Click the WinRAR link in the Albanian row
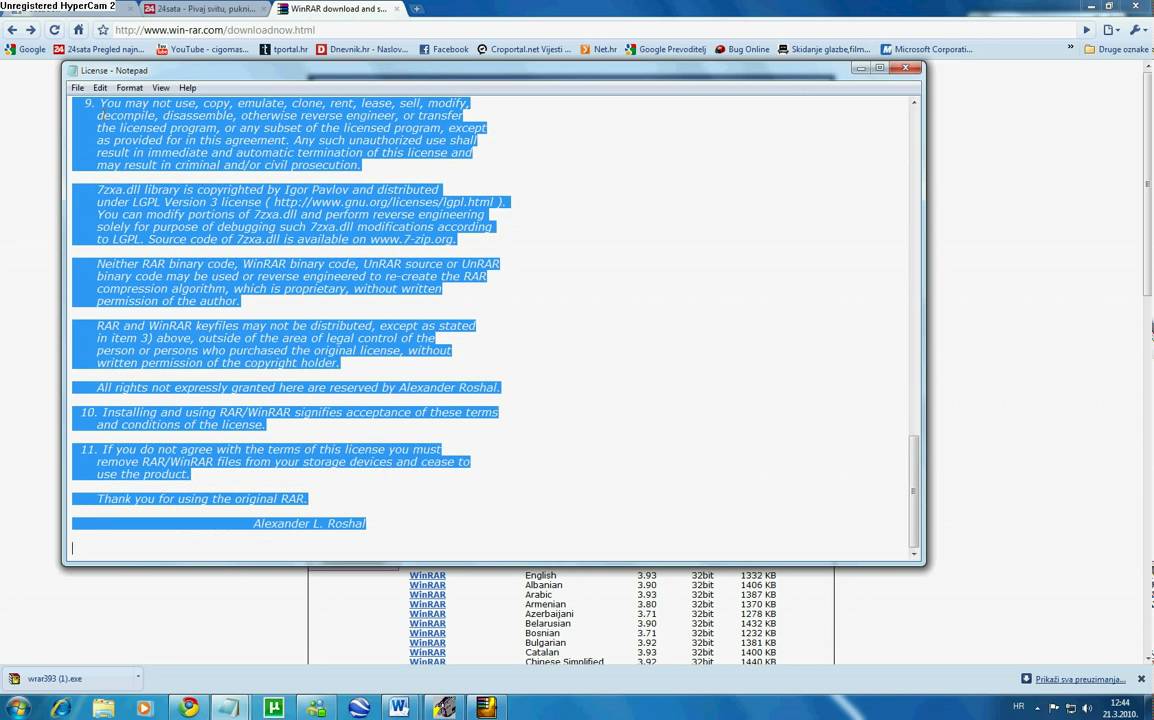Image resolution: width=1154 pixels, height=720 pixels. click(428, 585)
